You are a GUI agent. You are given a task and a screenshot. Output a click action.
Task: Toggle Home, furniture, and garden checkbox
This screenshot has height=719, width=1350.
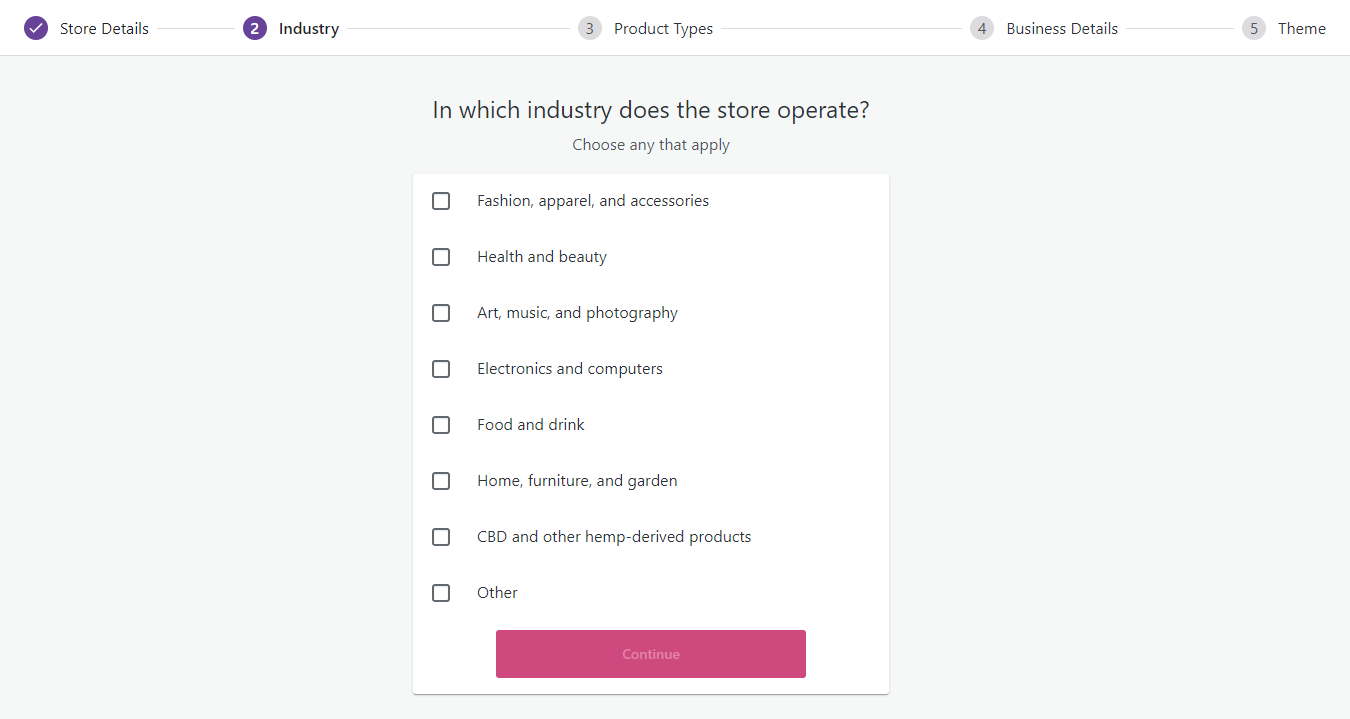click(x=441, y=481)
